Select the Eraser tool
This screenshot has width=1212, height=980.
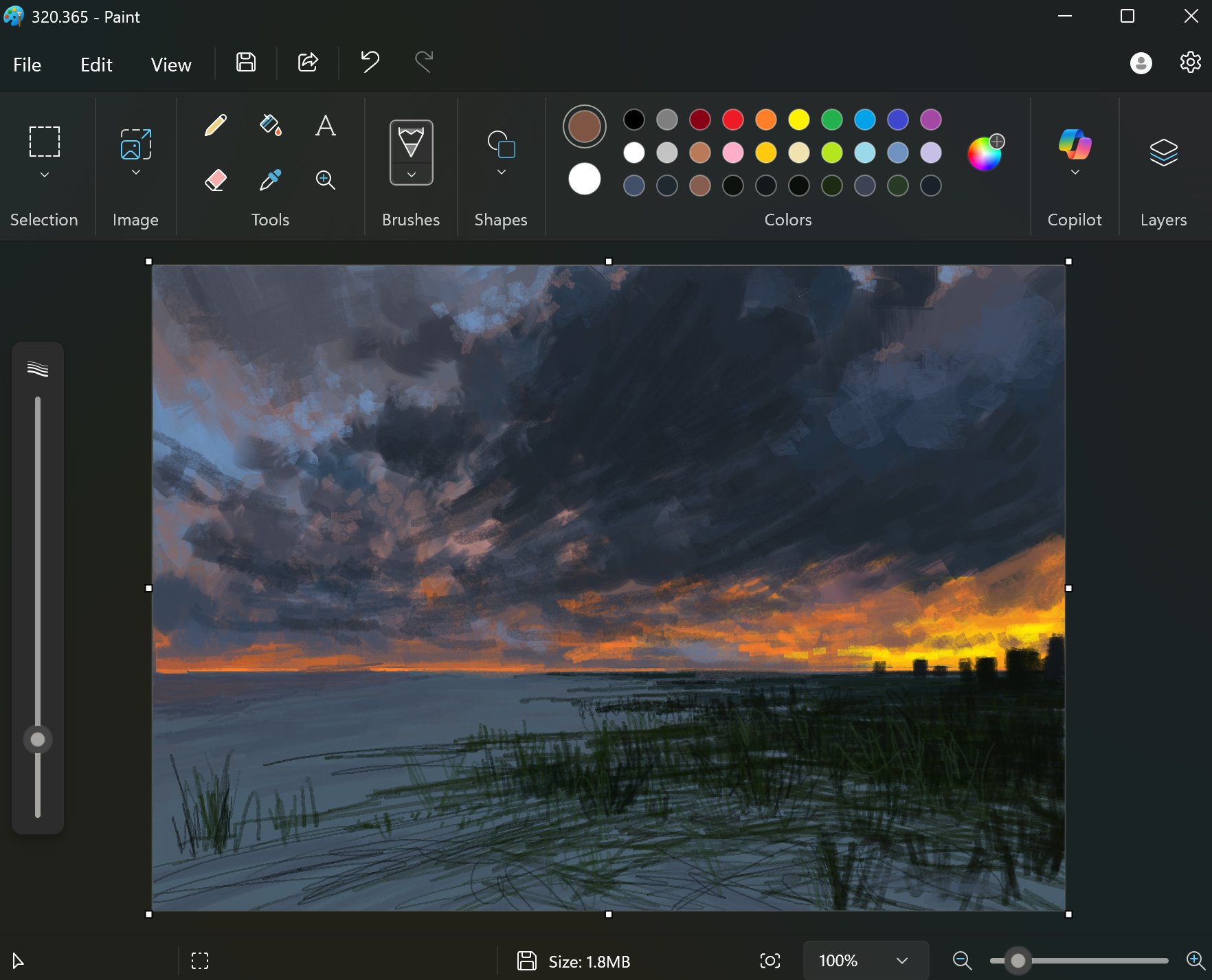click(x=216, y=180)
